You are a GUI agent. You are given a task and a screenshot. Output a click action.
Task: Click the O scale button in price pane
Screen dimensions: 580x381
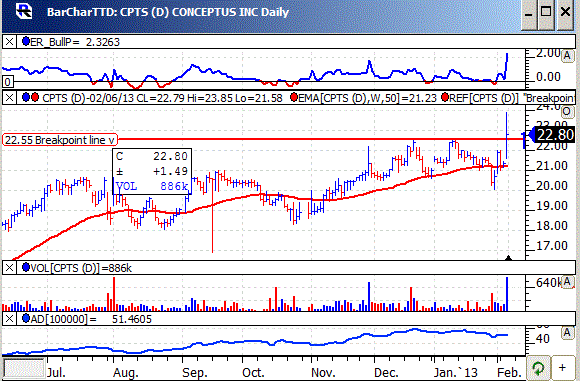(x=567, y=112)
